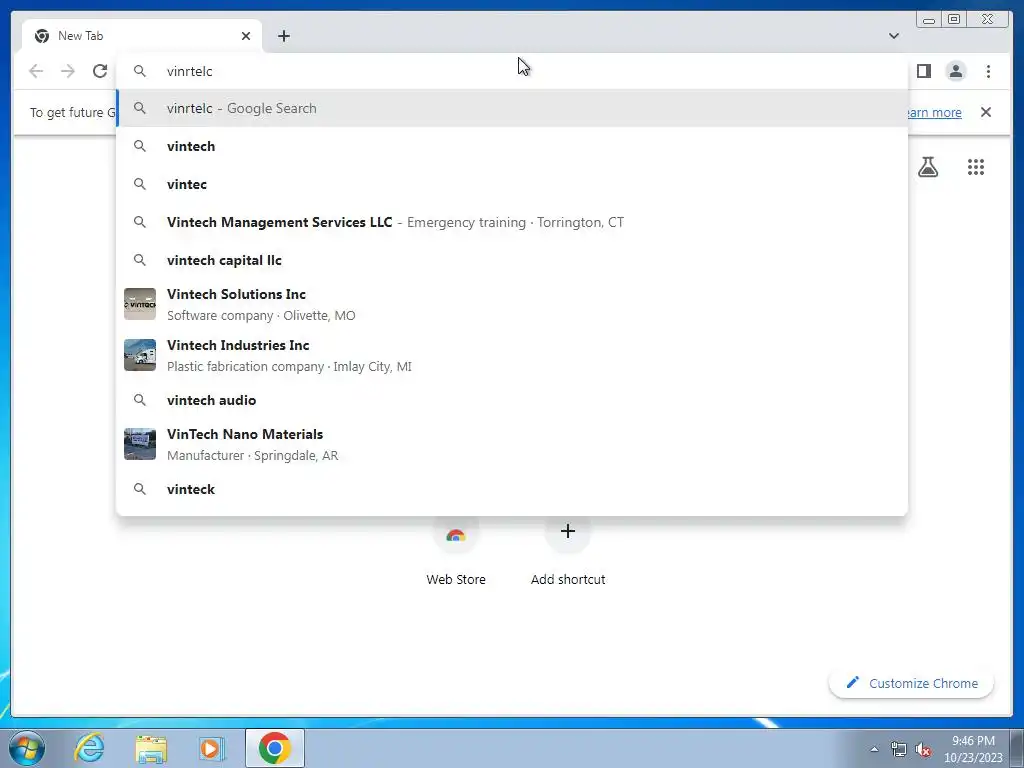Click the Chrome taskbar icon
Image resolution: width=1024 pixels, height=768 pixels.
(x=274, y=748)
